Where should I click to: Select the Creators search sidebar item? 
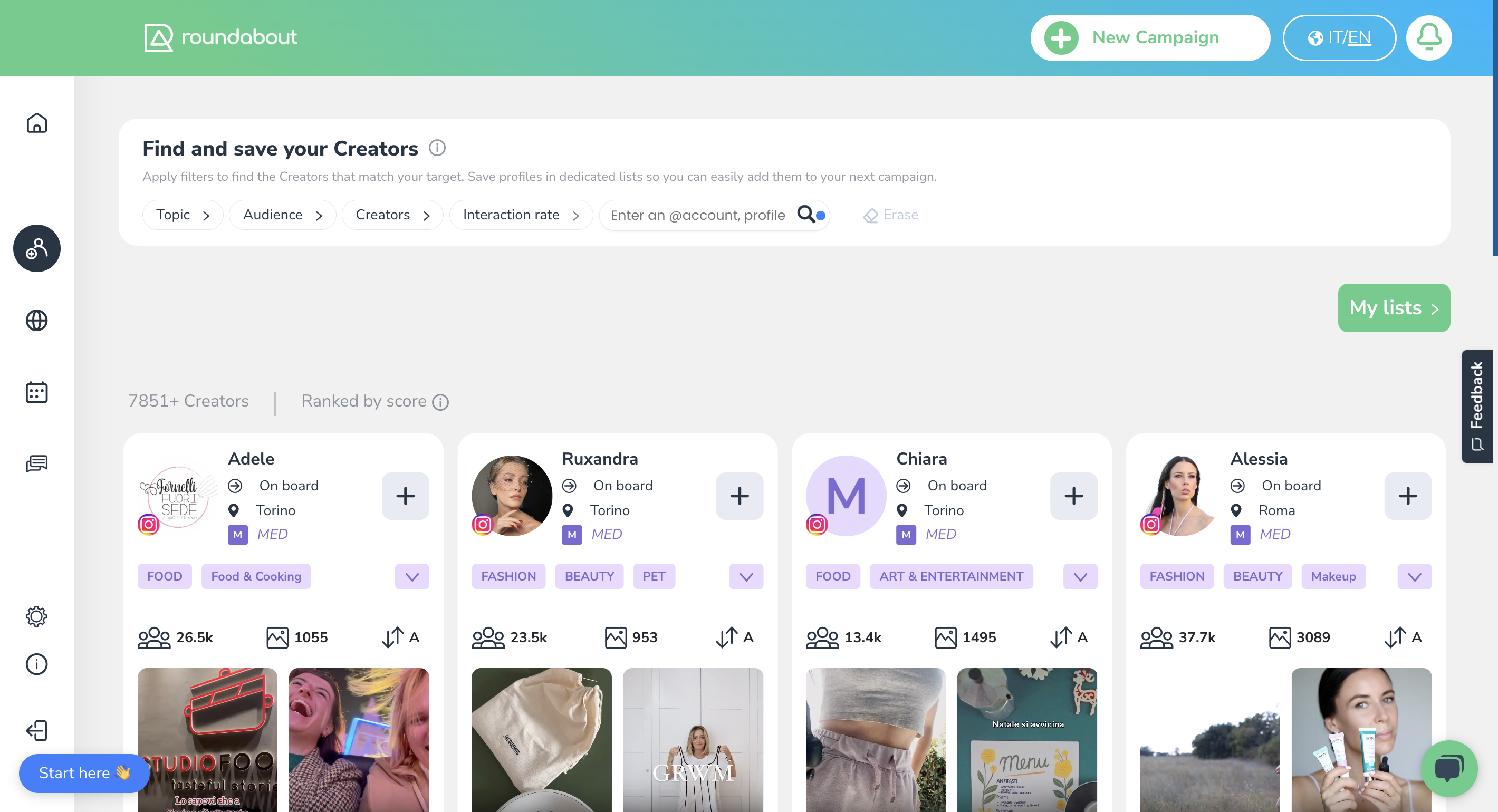click(x=36, y=248)
